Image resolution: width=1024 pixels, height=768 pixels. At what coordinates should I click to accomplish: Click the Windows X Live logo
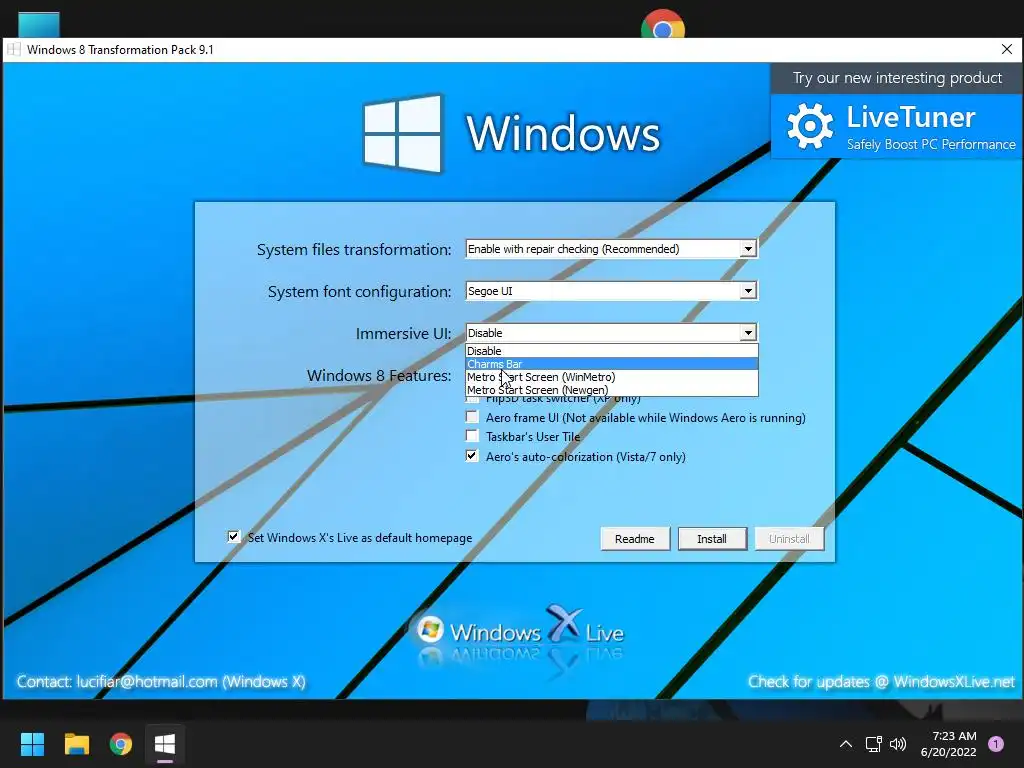(x=520, y=632)
